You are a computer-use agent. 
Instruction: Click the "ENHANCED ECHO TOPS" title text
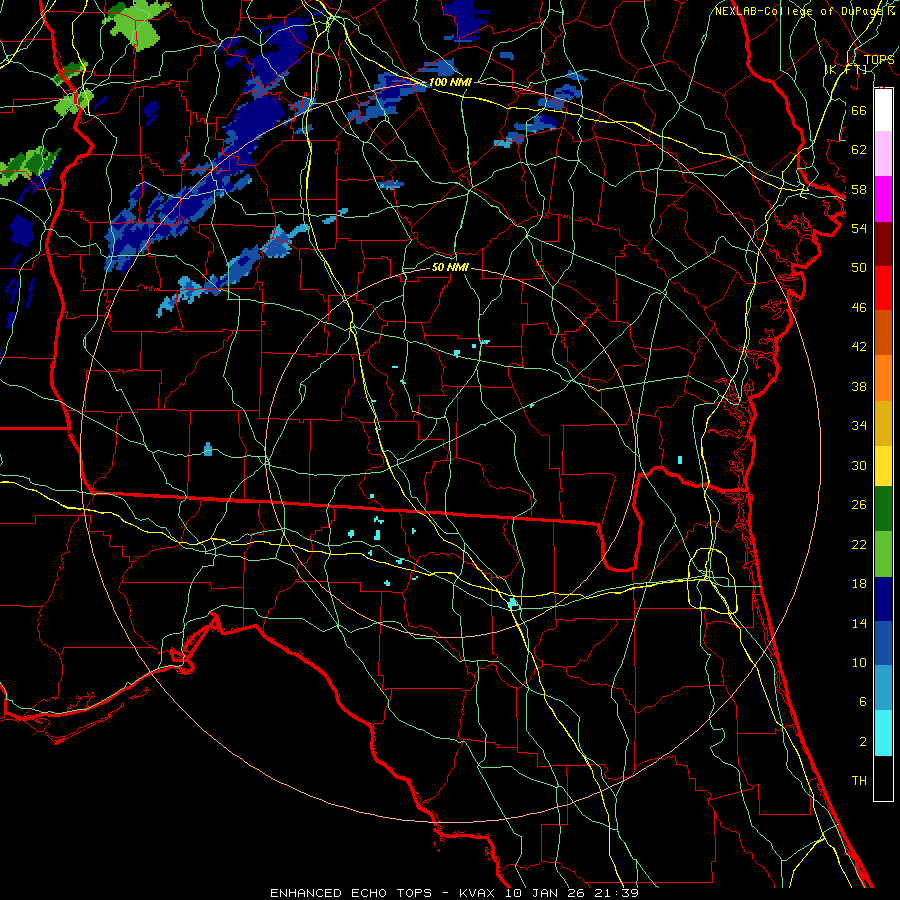coord(351,893)
